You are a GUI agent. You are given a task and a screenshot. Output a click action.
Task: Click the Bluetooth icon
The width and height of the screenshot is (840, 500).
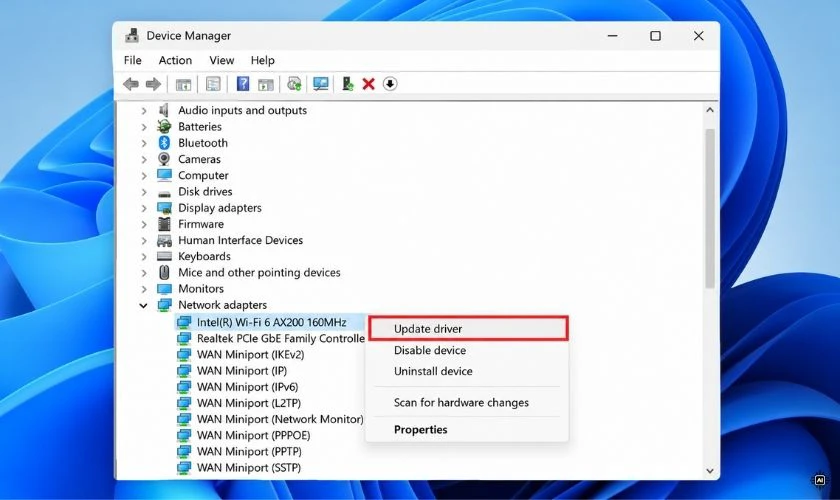164,143
